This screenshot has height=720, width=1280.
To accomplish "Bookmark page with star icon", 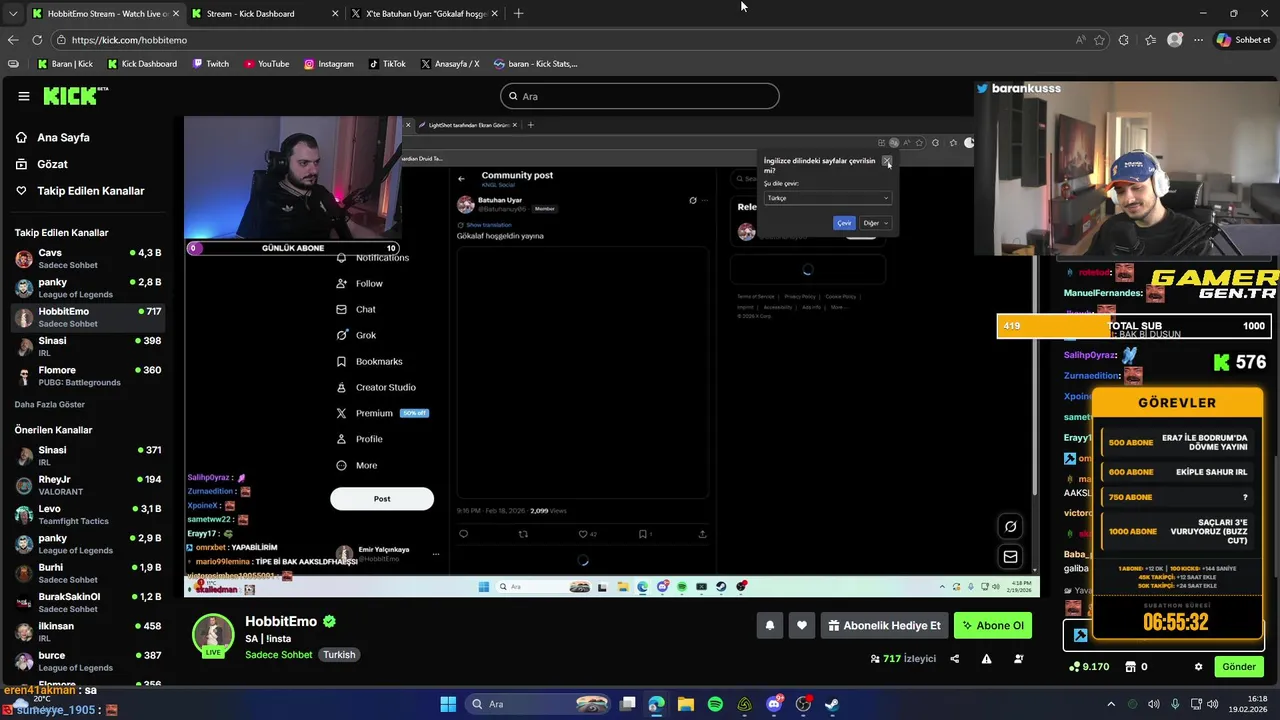I will [x=1099, y=40].
